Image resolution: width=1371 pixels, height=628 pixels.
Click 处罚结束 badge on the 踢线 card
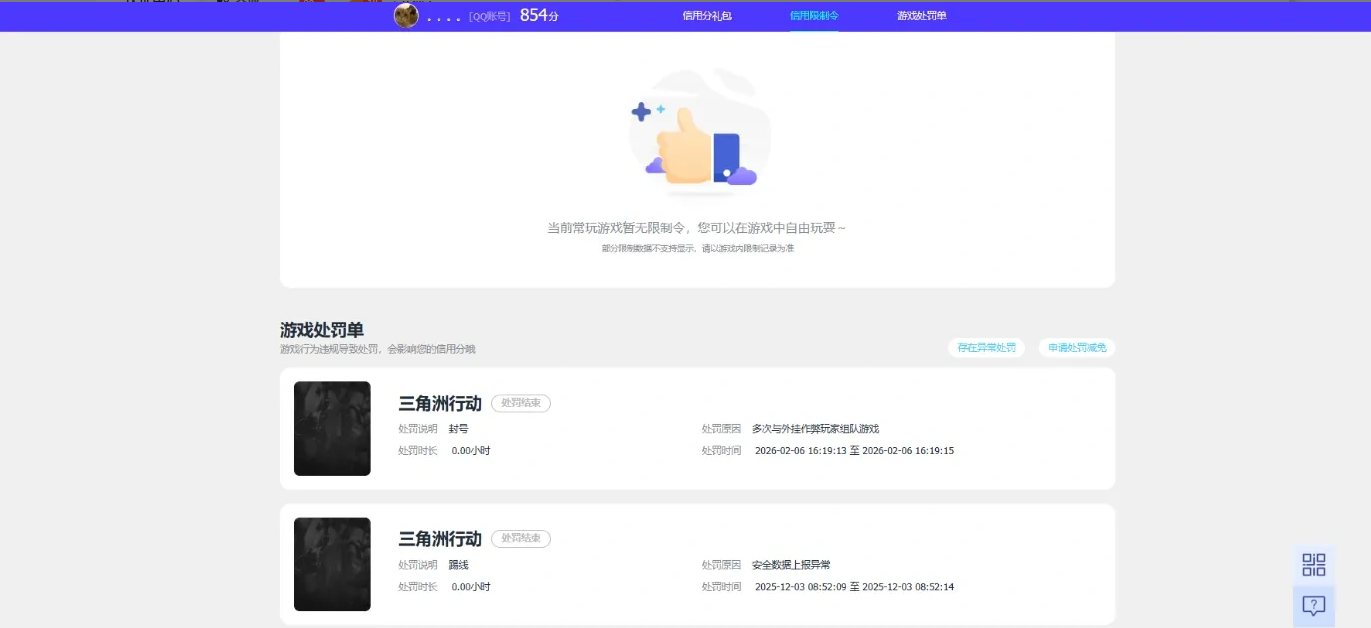click(521, 539)
